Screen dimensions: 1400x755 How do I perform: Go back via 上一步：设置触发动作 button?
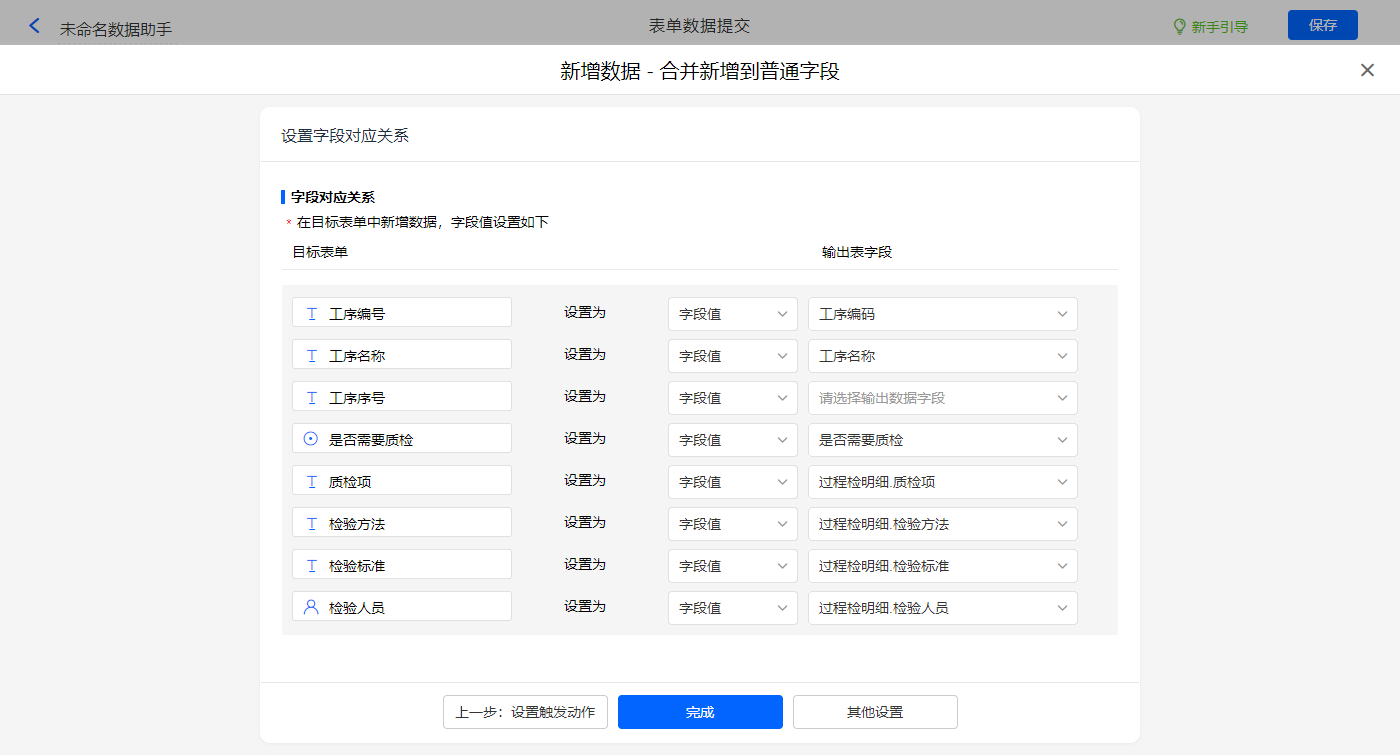tap(525, 712)
